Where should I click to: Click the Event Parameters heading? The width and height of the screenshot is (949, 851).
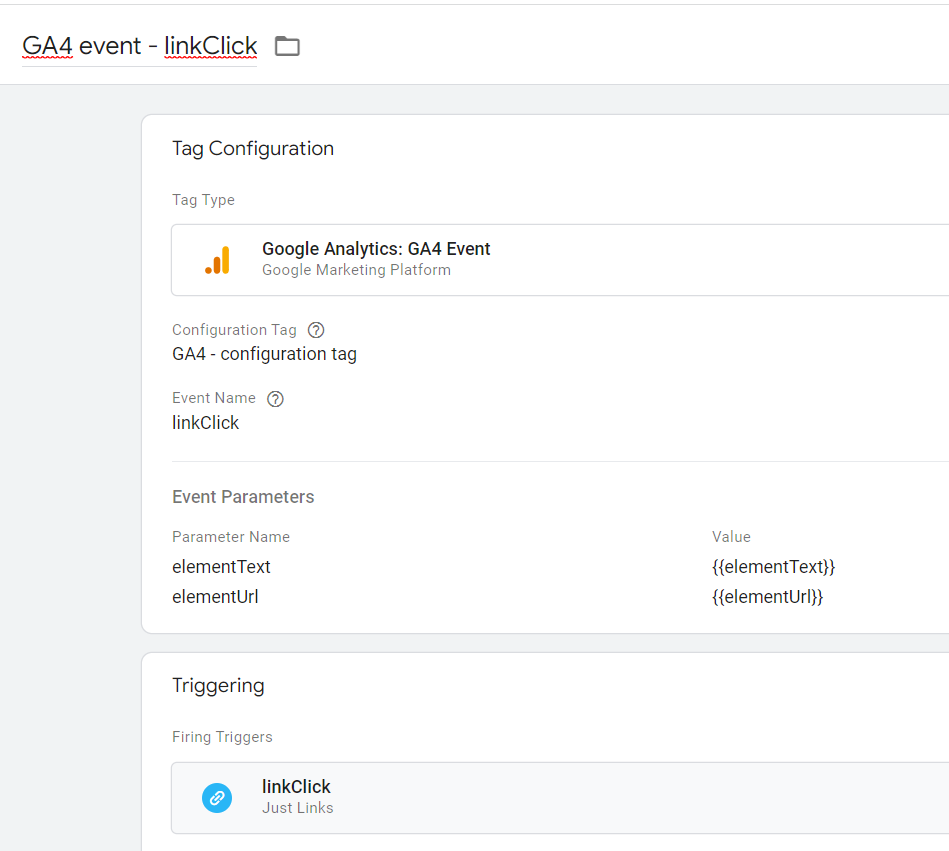pos(243,497)
